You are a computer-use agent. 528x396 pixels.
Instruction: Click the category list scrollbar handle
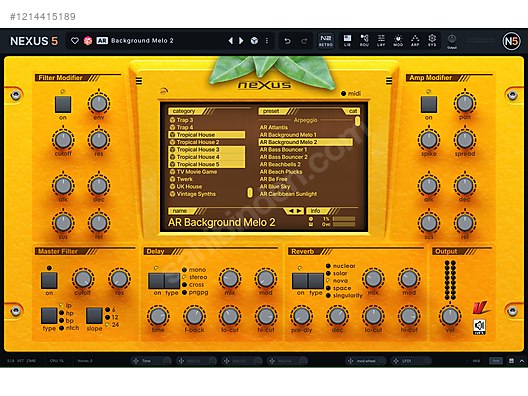coord(250,192)
